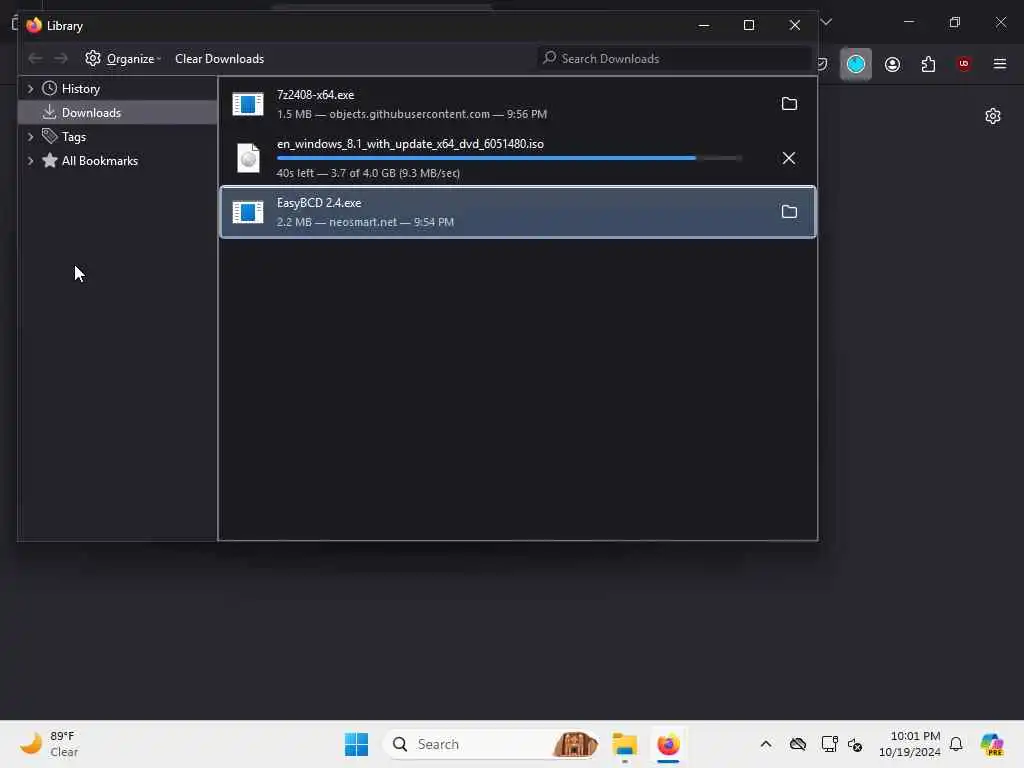The height and width of the screenshot is (768, 1024).
Task: Select the 7z2408-x64.exe download entry
Action: pyautogui.click(x=517, y=104)
